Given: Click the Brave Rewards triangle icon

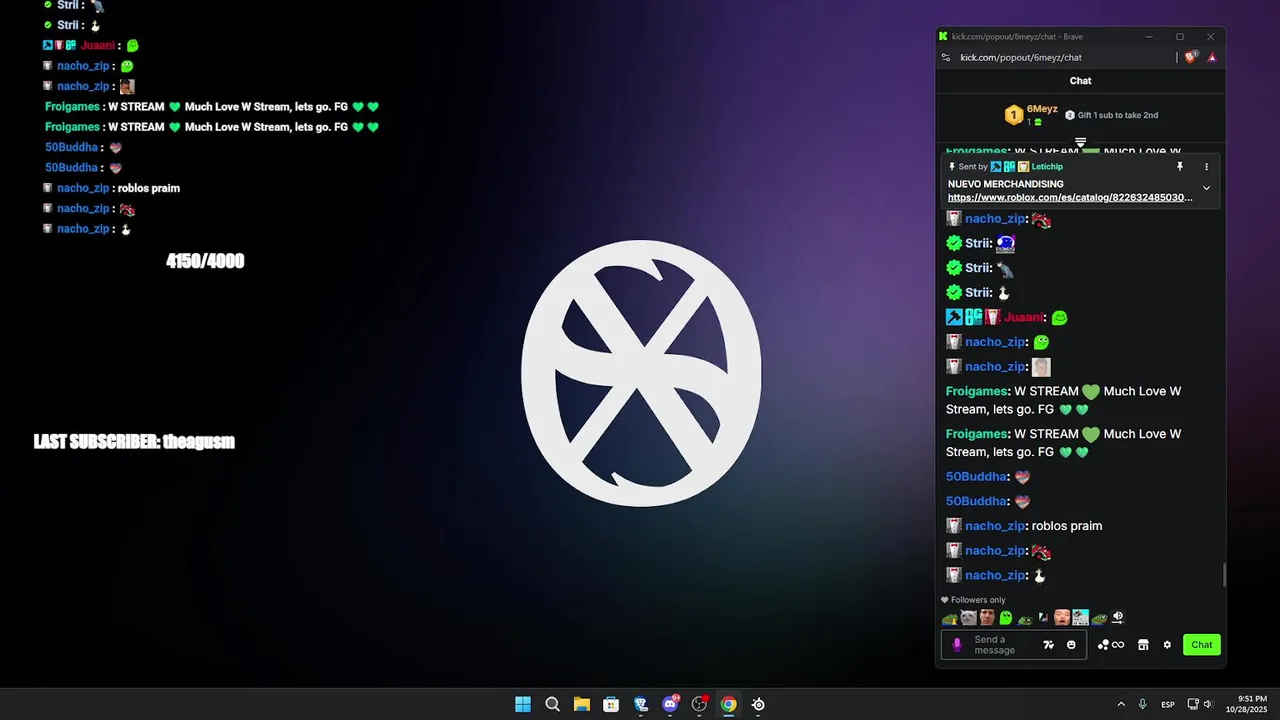Looking at the screenshot, I should pos(1212,57).
